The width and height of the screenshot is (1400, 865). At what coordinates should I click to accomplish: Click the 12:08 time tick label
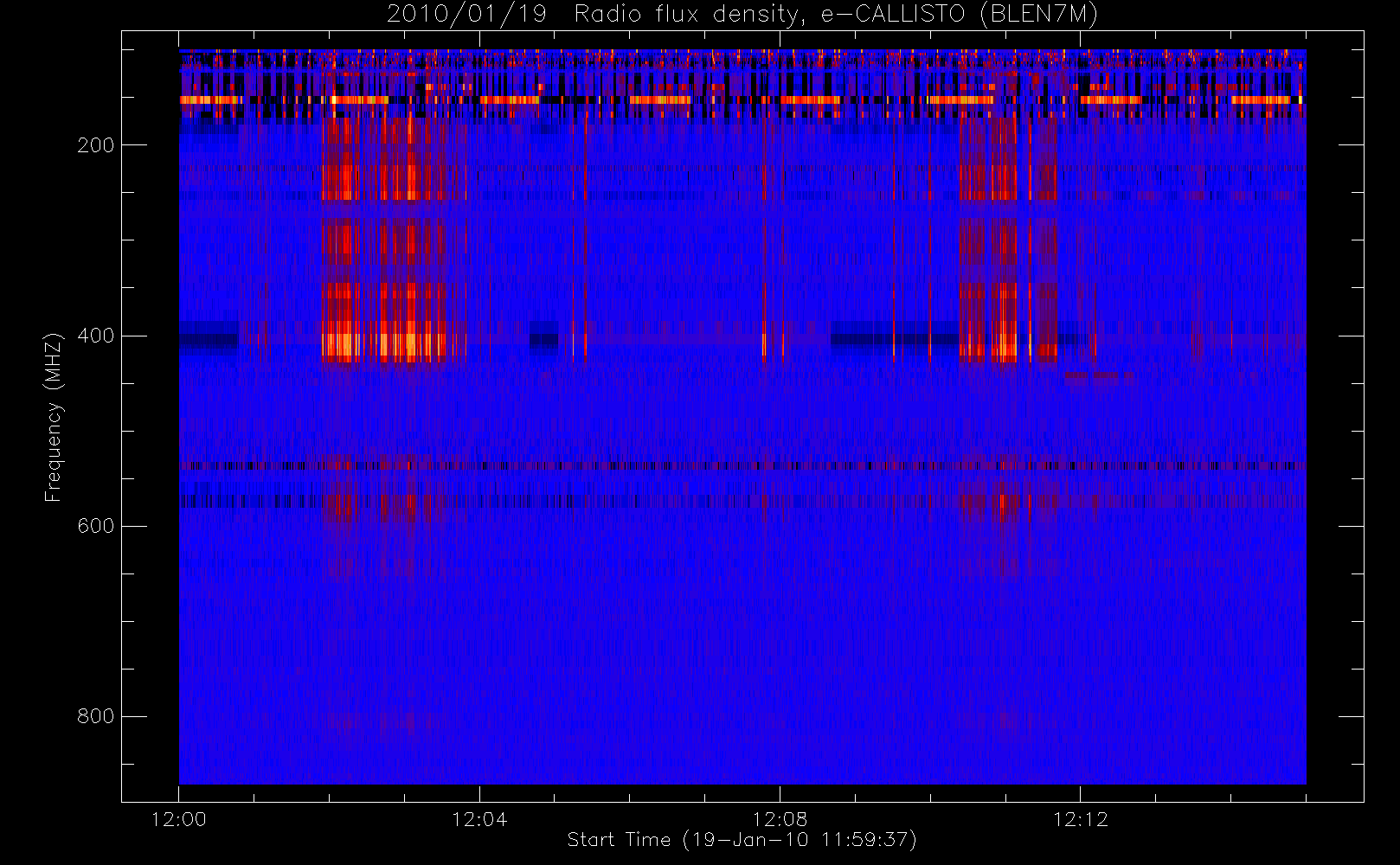pyautogui.click(x=780, y=819)
